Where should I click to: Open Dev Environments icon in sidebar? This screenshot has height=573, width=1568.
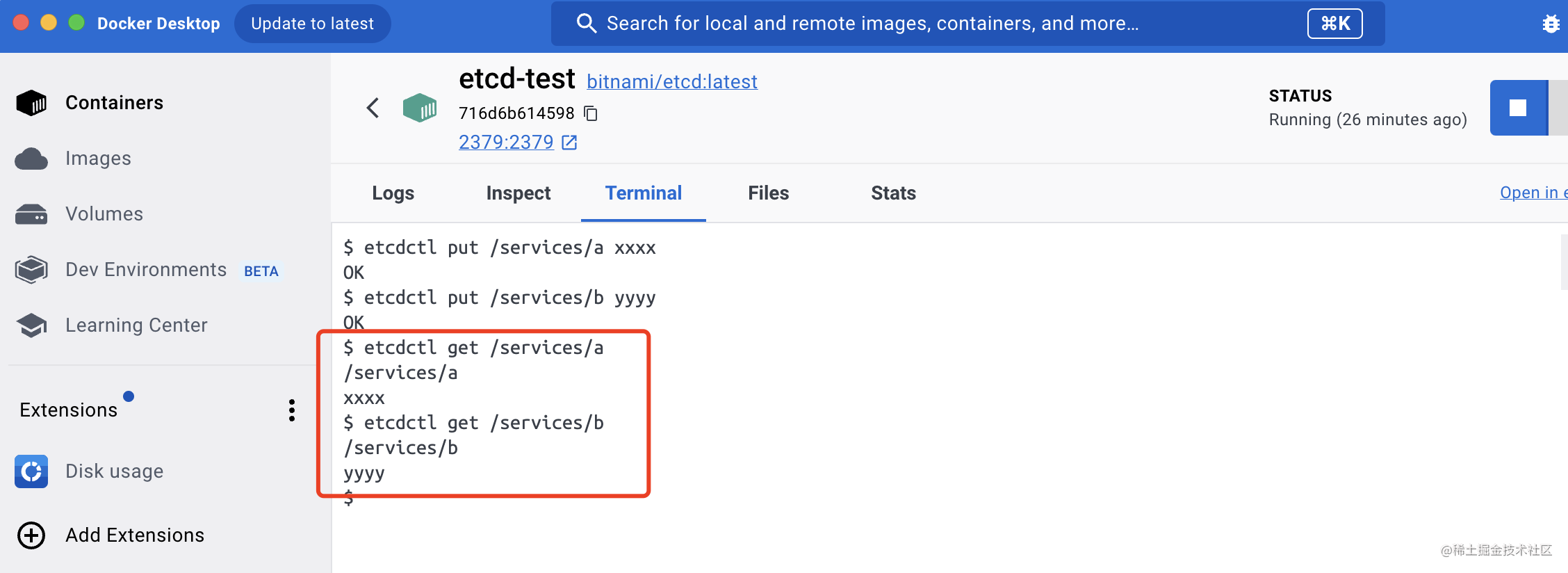click(x=31, y=270)
